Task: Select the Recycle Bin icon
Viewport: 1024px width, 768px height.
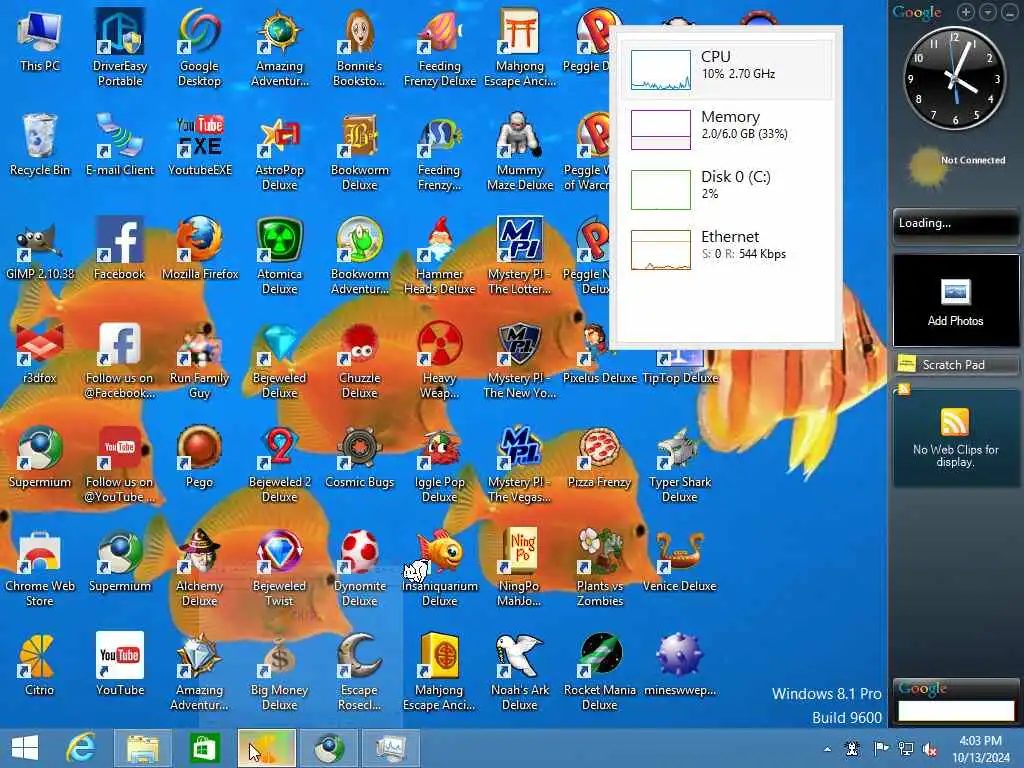Action: coord(40,145)
